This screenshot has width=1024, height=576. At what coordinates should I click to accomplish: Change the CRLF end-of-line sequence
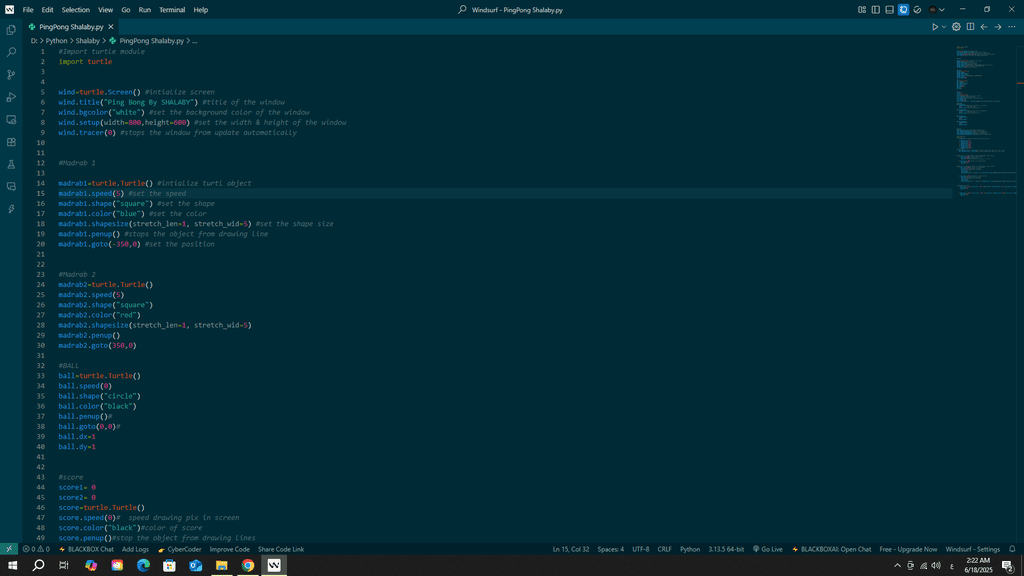pyautogui.click(x=664, y=549)
